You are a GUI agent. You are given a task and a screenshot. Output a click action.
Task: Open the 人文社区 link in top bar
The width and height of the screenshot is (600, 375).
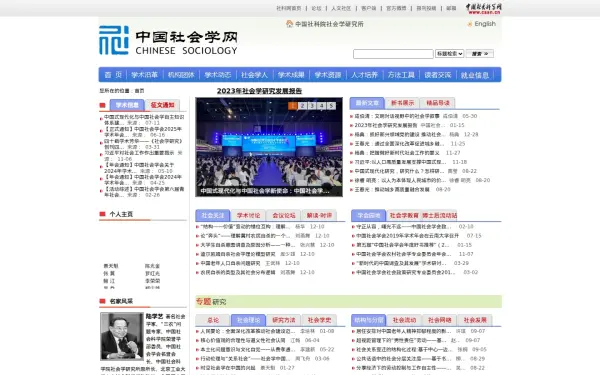341,8
